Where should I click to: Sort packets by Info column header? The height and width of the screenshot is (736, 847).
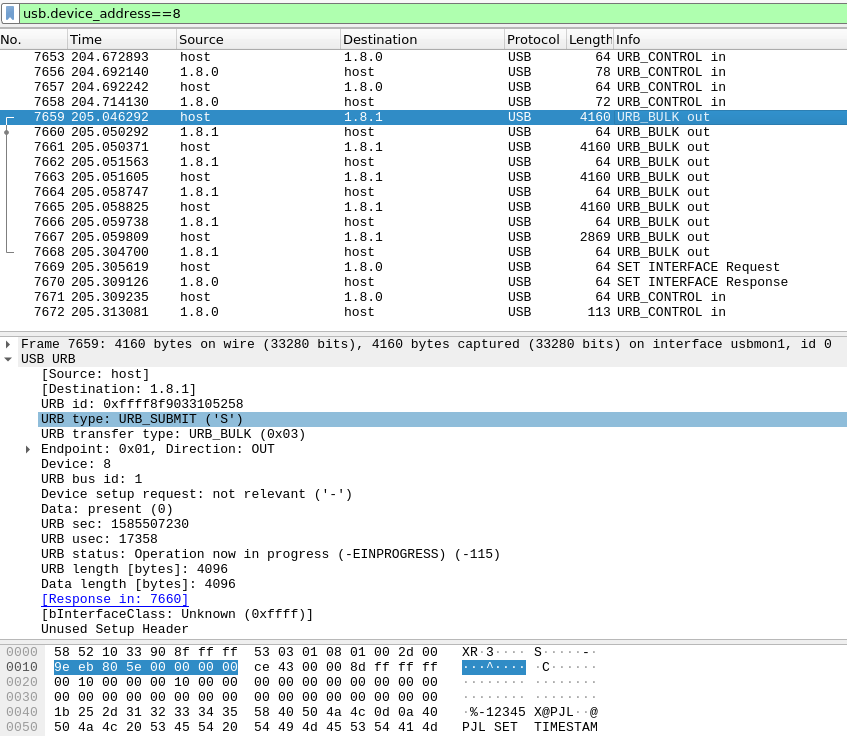tap(730, 39)
